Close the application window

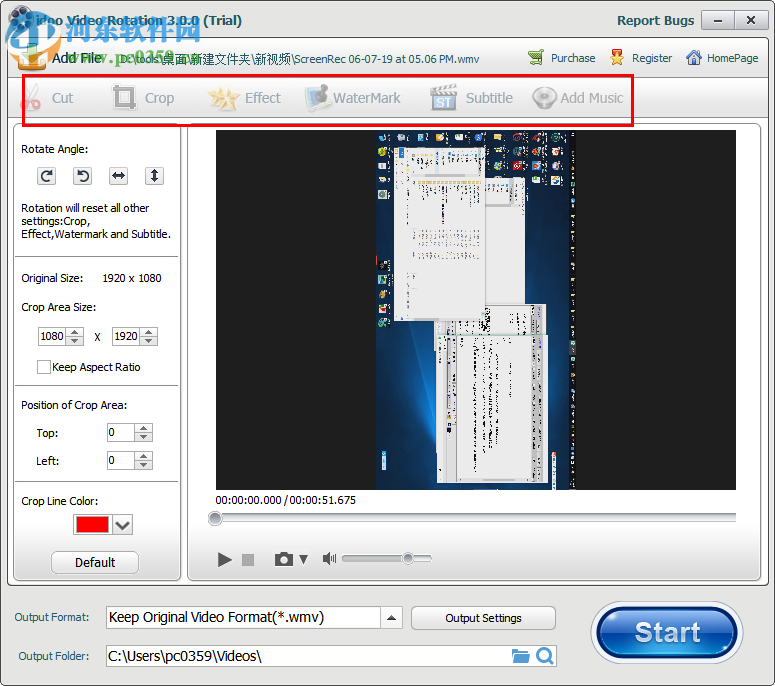click(751, 21)
